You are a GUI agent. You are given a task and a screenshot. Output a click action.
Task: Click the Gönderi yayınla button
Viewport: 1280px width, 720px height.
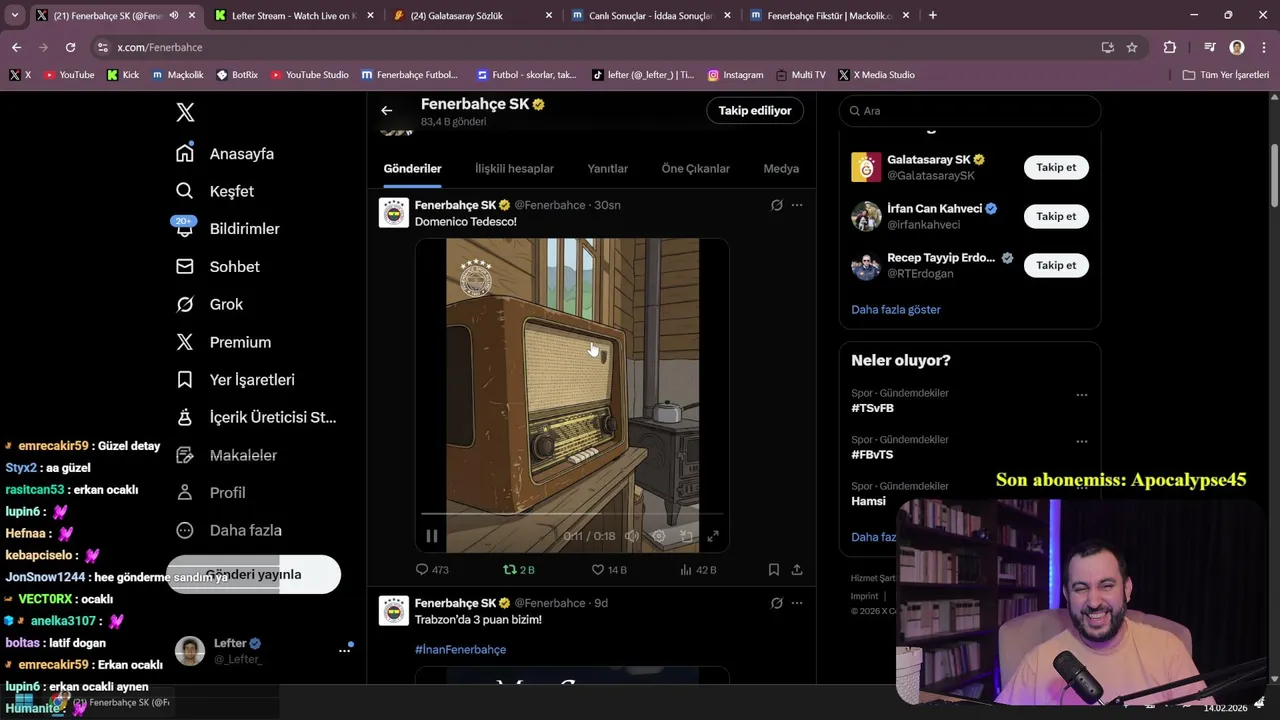coord(253,575)
